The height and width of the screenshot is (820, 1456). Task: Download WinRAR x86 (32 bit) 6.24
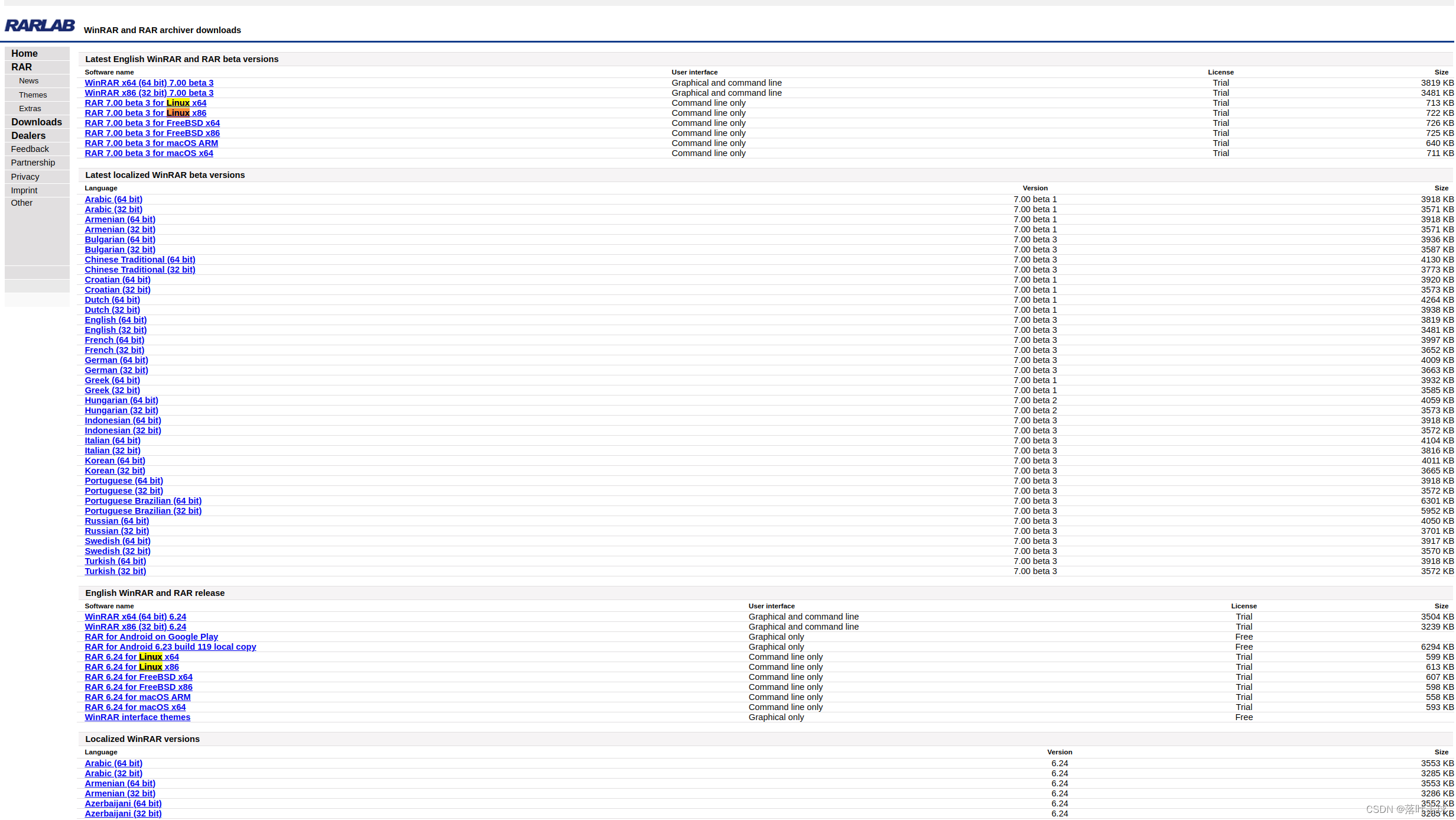pos(135,627)
